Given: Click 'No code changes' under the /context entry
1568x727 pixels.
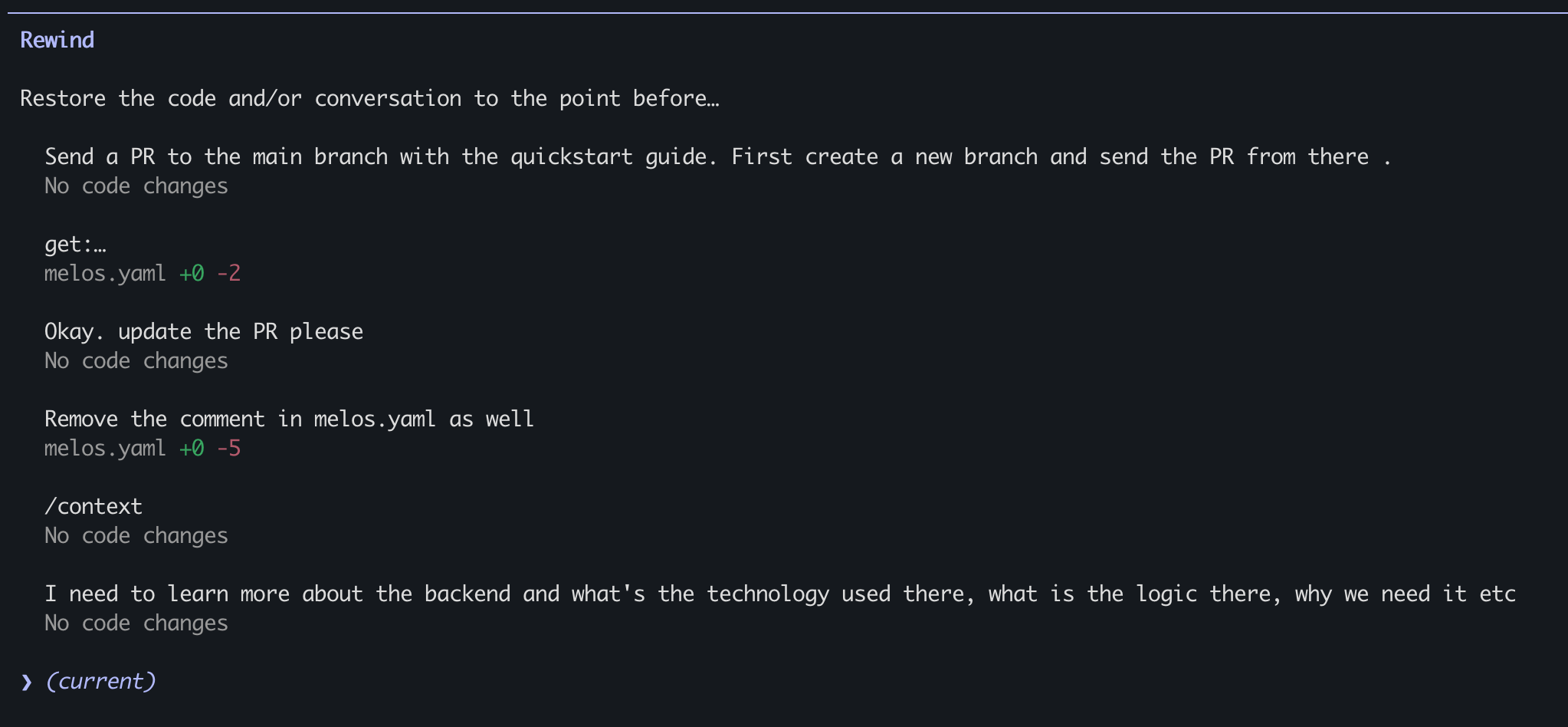Looking at the screenshot, I should [x=136, y=536].
